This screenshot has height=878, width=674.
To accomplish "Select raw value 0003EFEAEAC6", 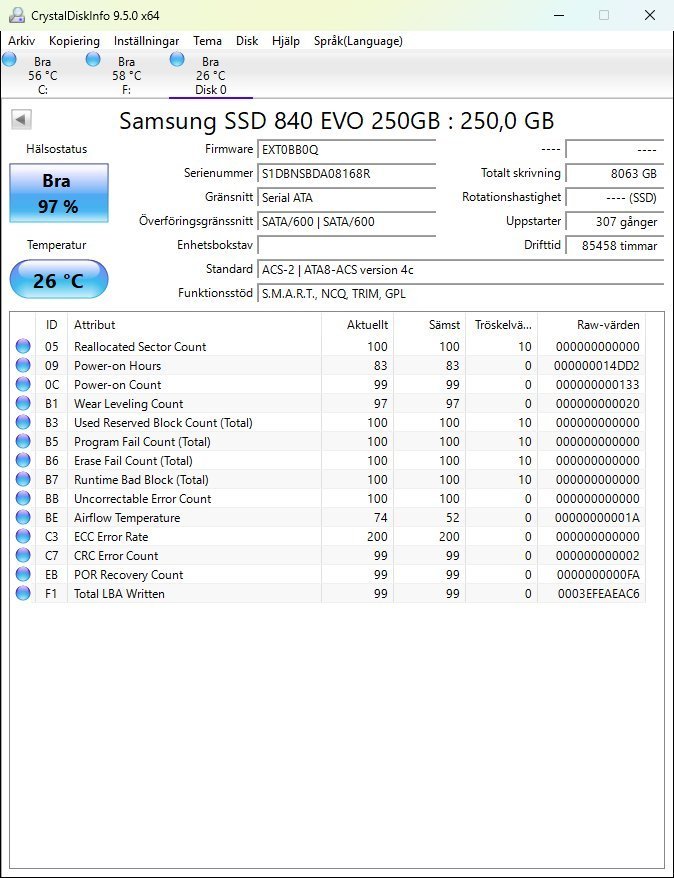I will point(598,594).
